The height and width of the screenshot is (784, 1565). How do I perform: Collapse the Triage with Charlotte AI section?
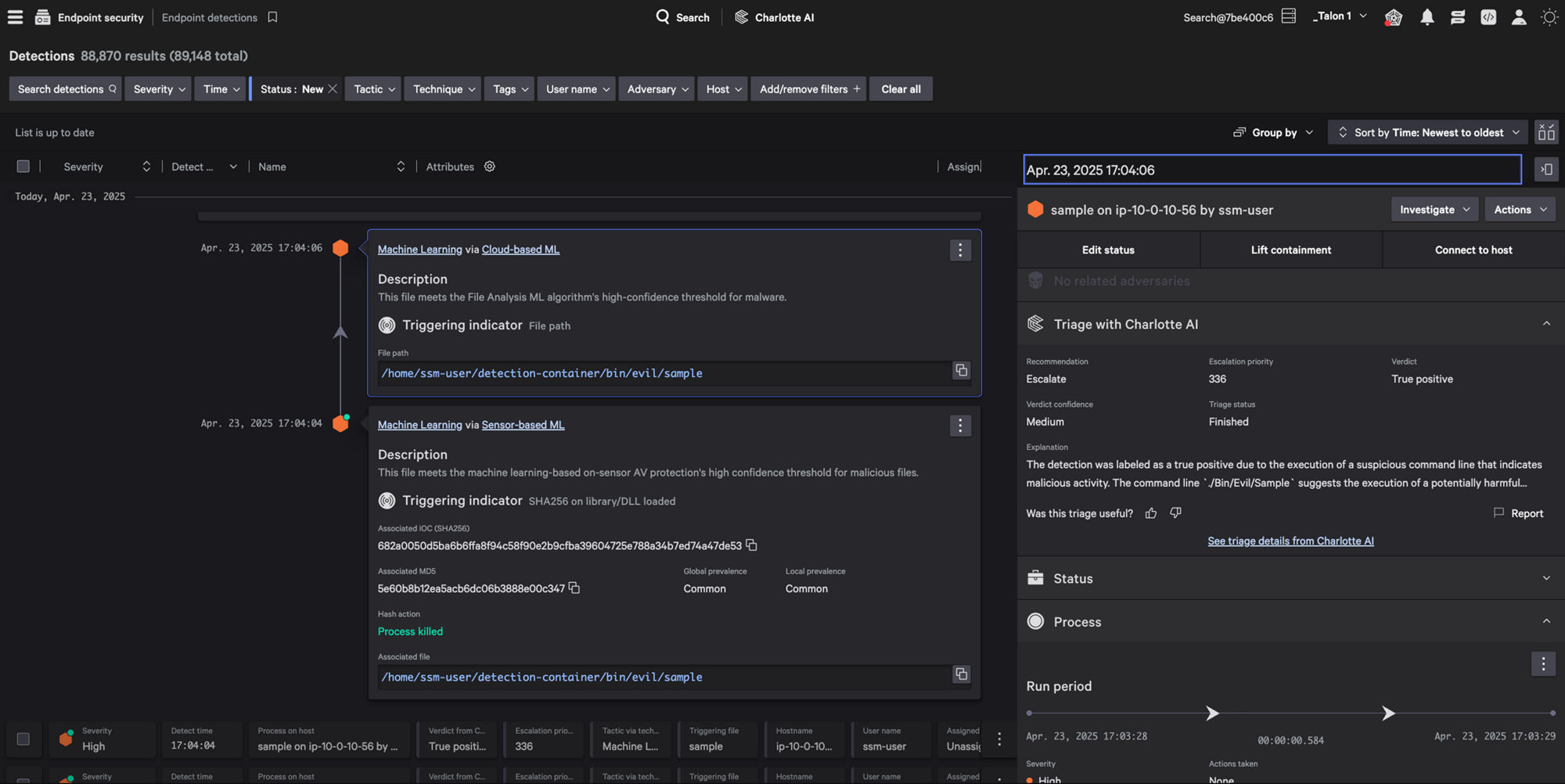pos(1545,323)
